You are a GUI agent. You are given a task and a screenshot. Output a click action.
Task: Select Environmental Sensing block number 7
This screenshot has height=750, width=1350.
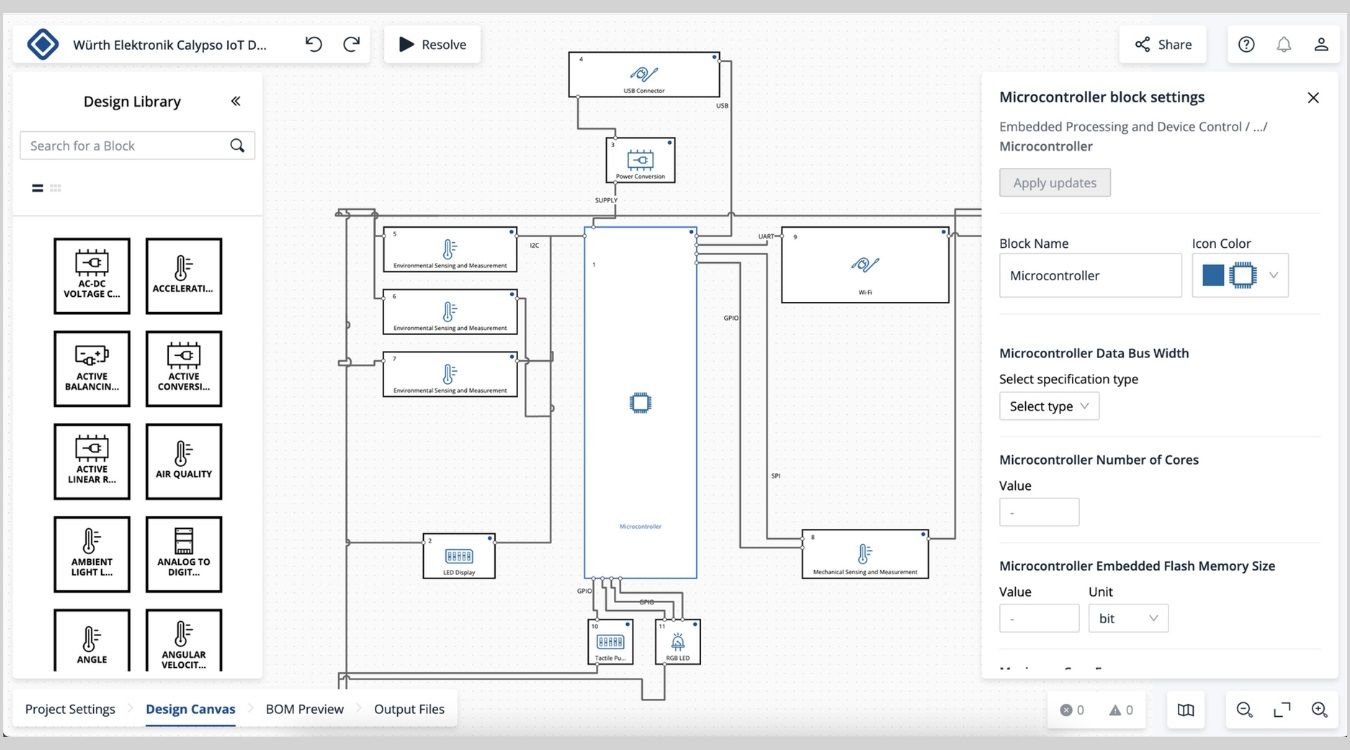[x=450, y=374]
